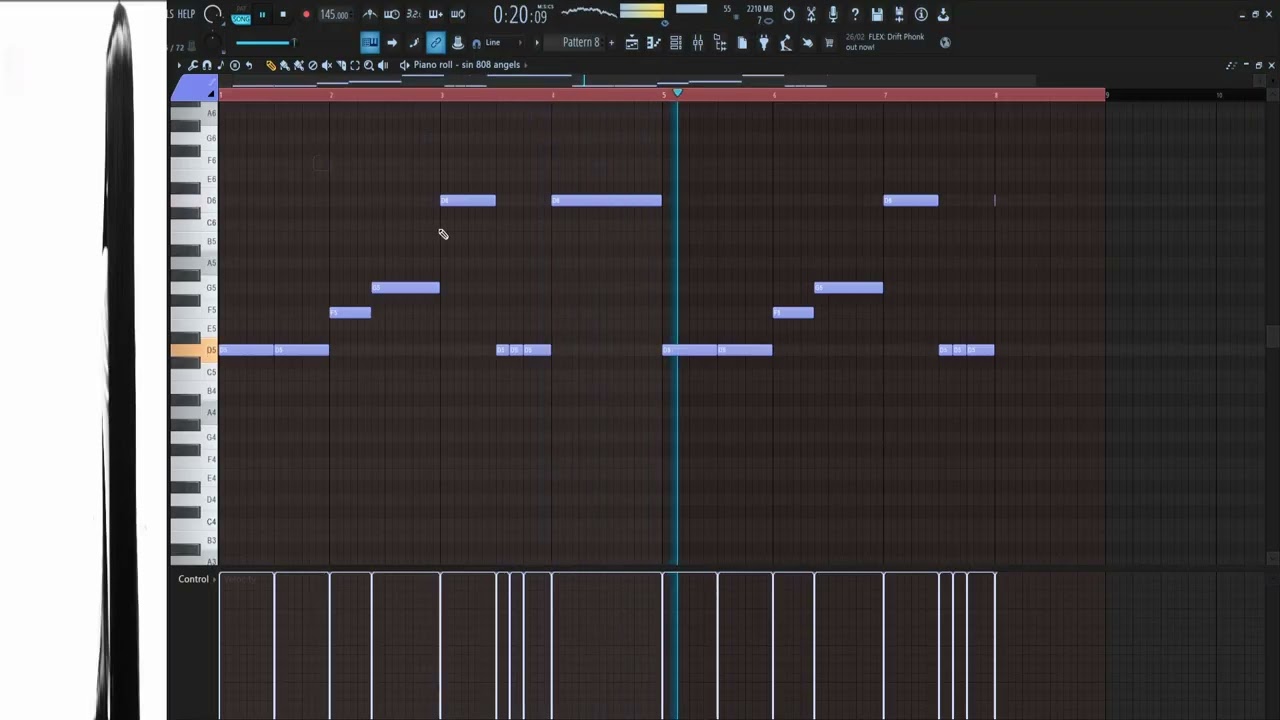The width and height of the screenshot is (1280, 720).
Task: Open the Pattern 8 selector
Action: 581,42
